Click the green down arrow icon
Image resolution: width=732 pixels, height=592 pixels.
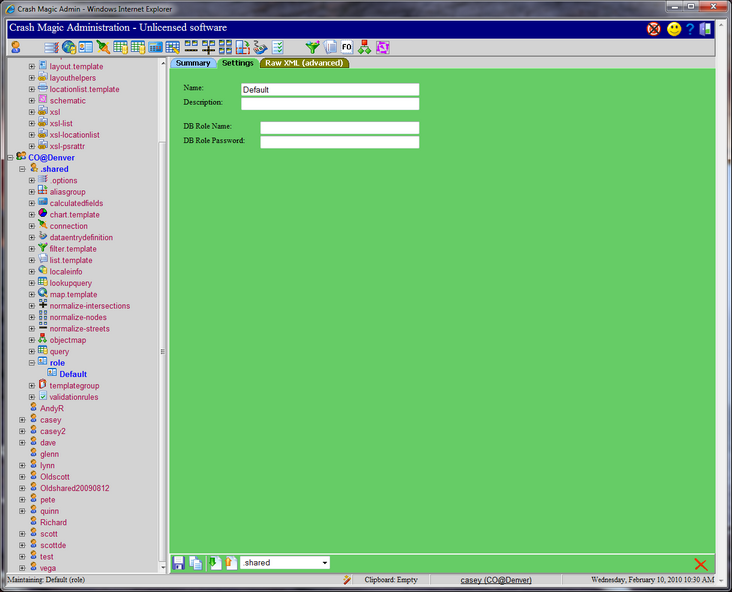(213, 563)
